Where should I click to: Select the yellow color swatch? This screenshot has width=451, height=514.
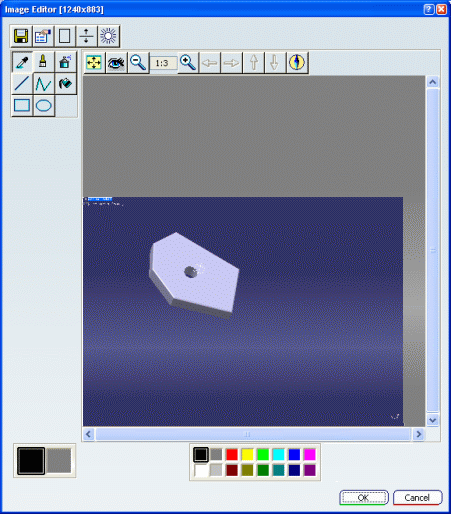tap(248, 454)
